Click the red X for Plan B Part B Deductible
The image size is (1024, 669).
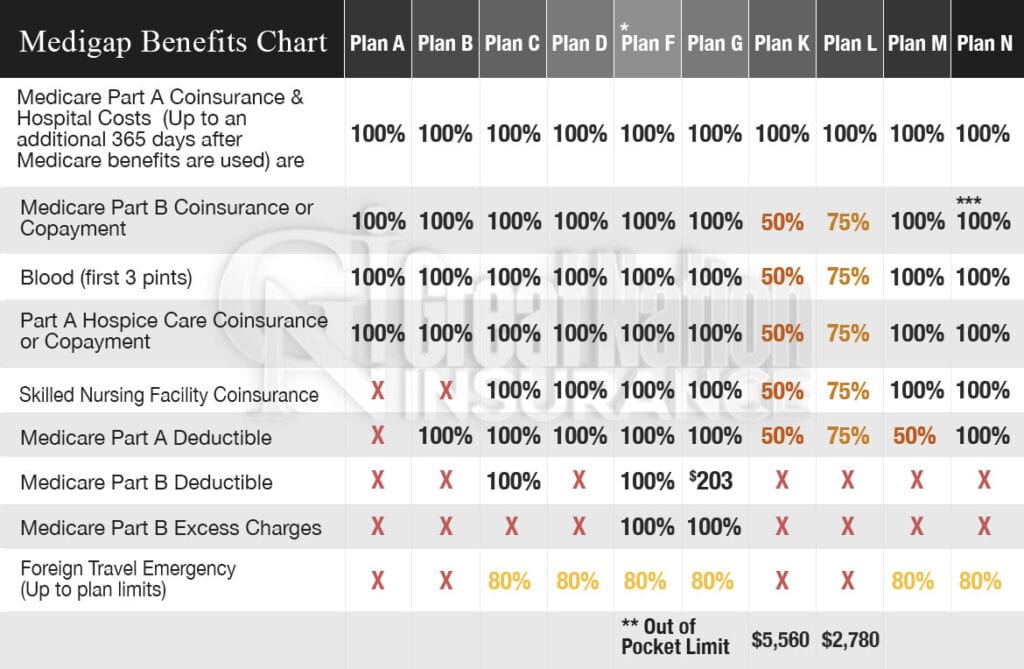[x=445, y=480]
